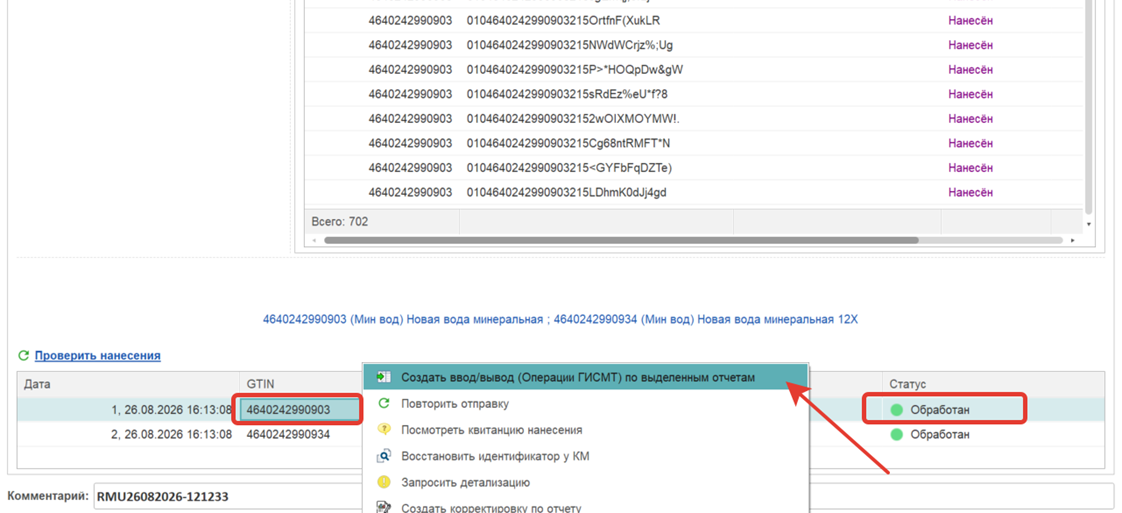
Task: Click the Всего: 702 footer cell
Action: 382,222
